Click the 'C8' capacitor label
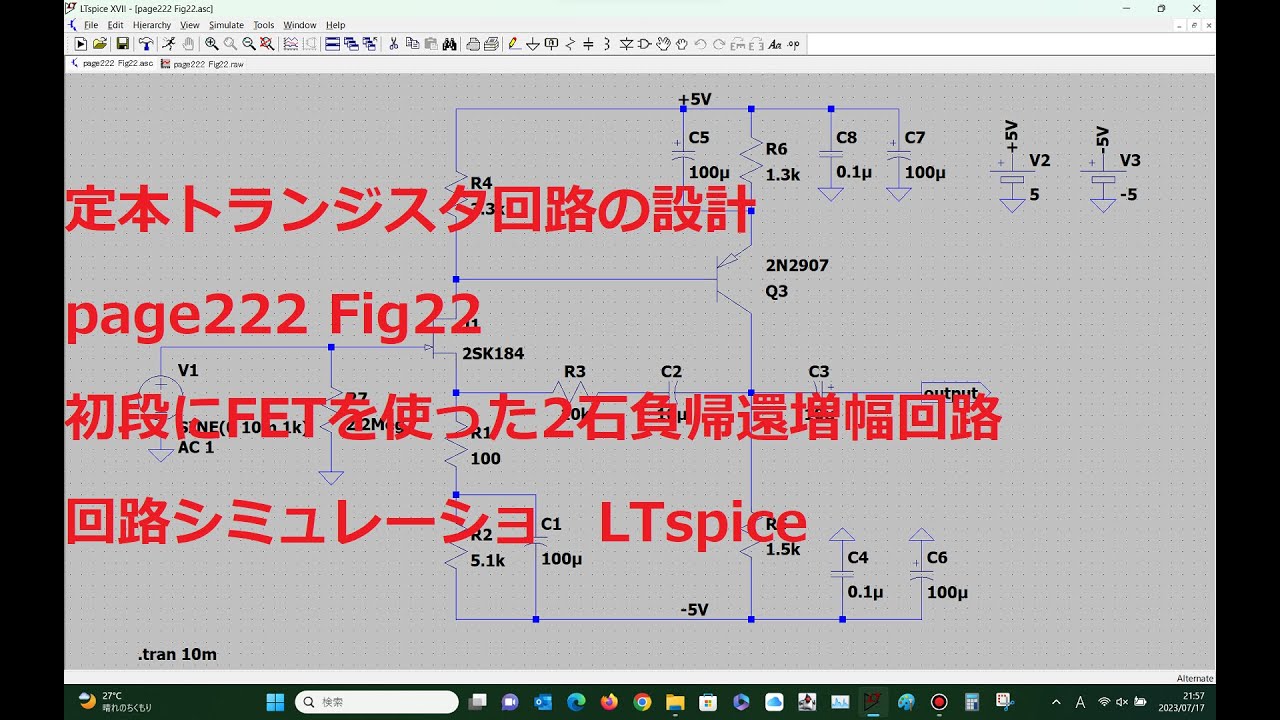The height and width of the screenshot is (720, 1280). [x=846, y=138]
